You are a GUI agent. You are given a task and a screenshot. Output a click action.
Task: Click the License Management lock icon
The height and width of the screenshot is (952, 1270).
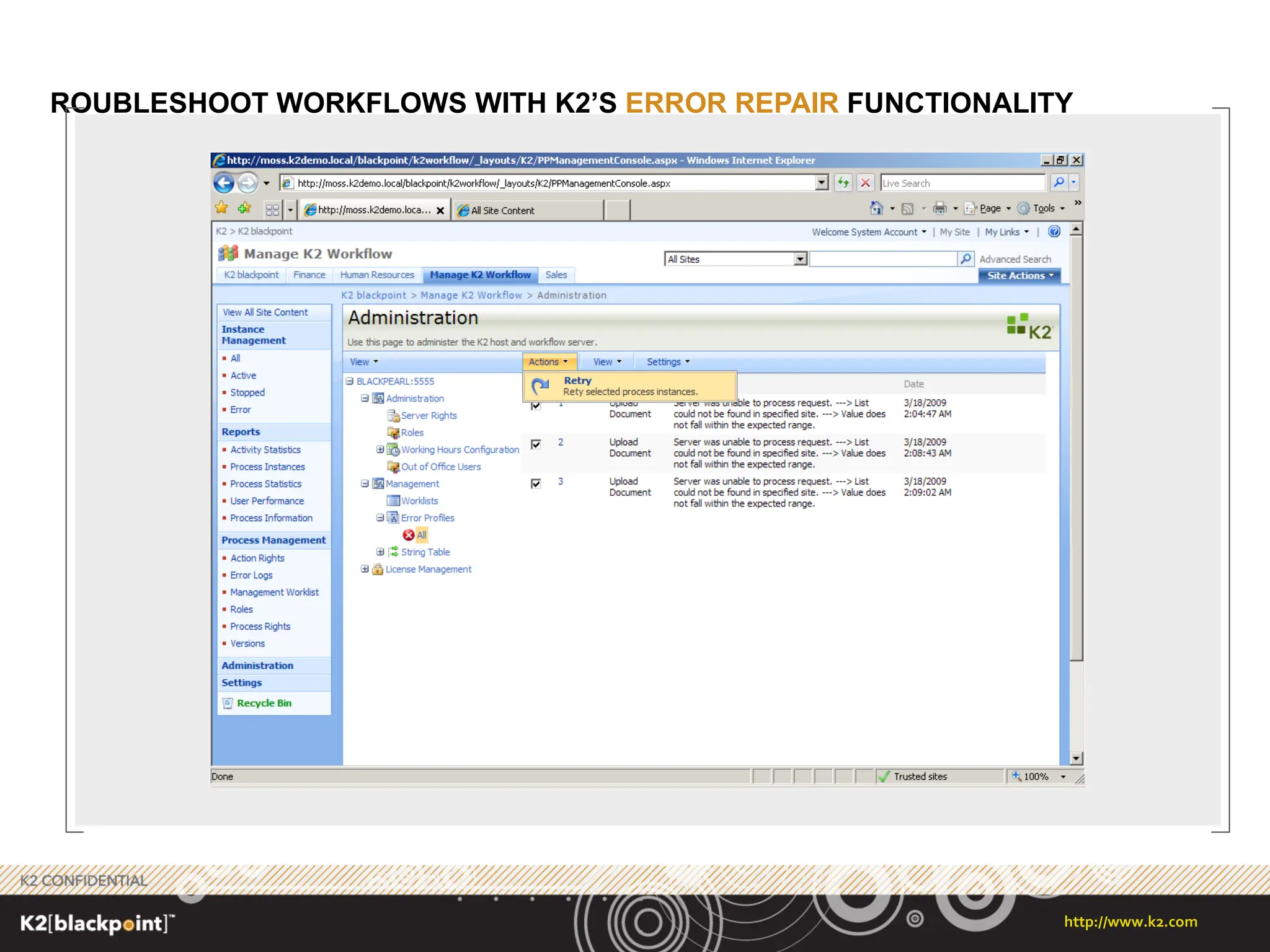(377, 569)
